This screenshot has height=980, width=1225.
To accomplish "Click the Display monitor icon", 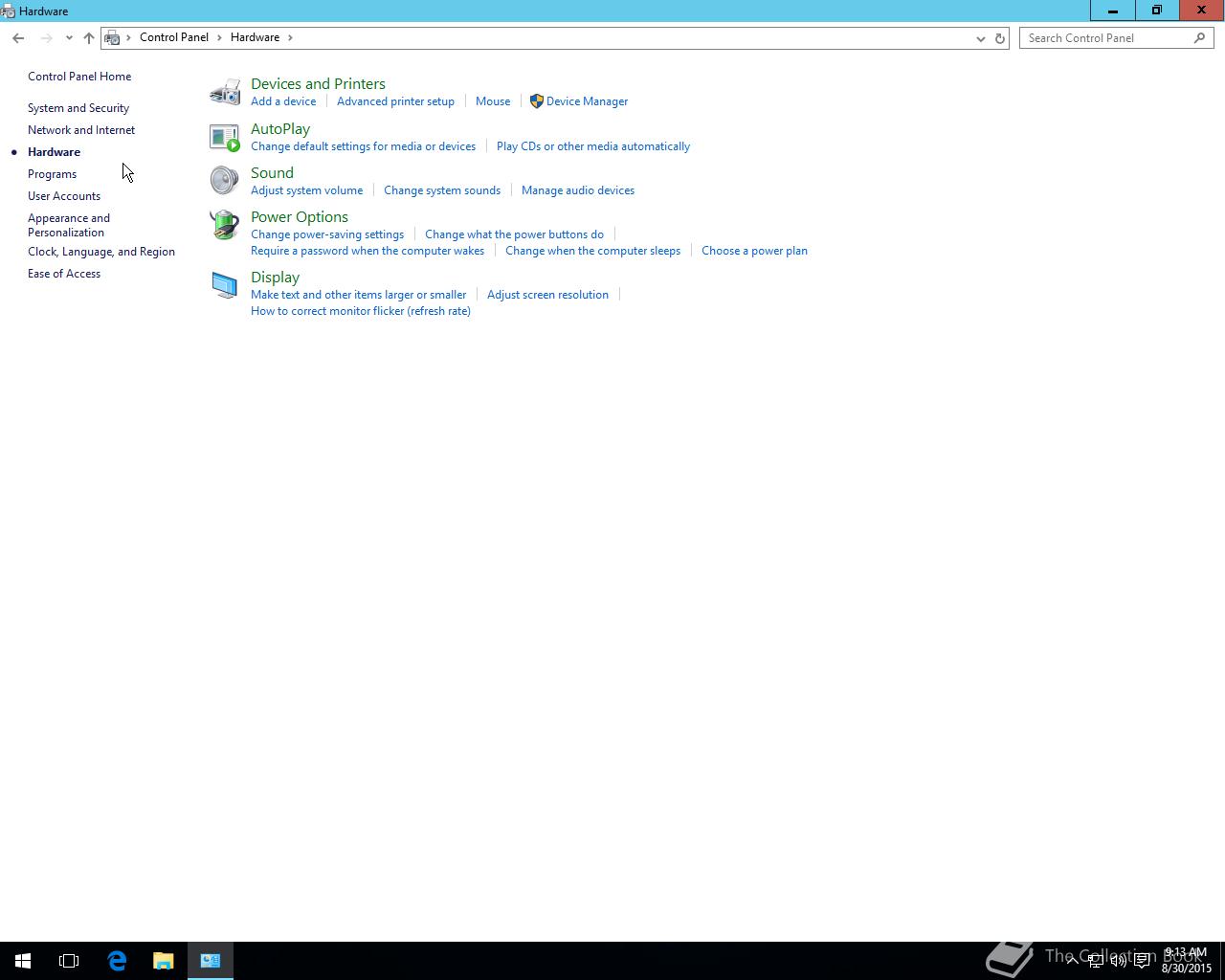I will coord(225,285).
